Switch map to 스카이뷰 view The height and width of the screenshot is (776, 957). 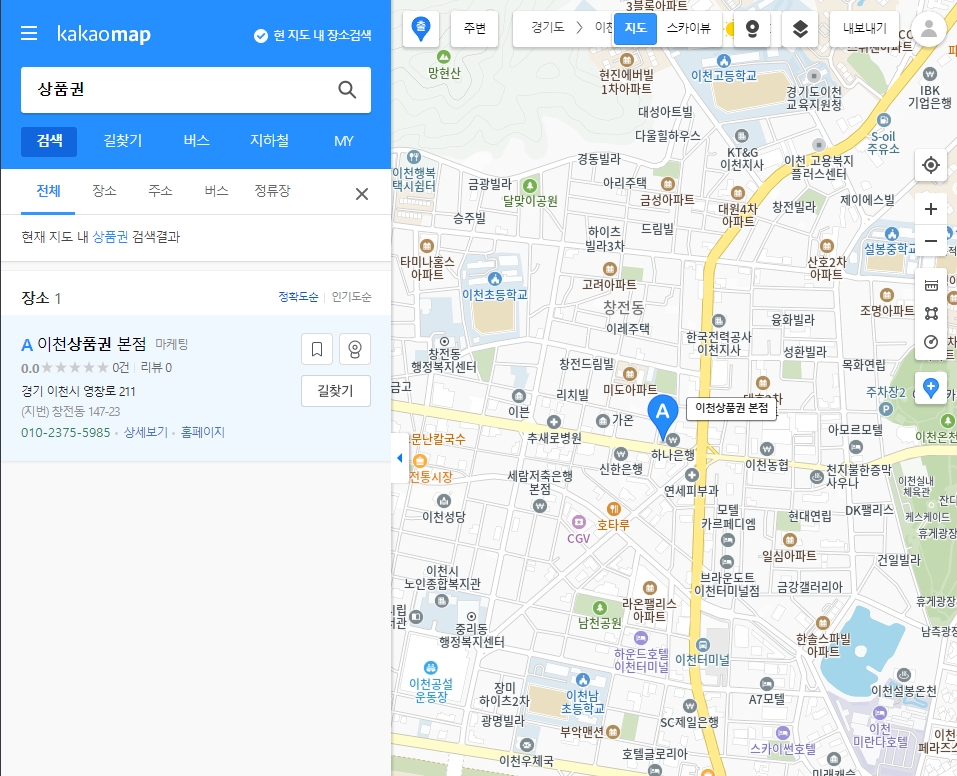(688, 28)
